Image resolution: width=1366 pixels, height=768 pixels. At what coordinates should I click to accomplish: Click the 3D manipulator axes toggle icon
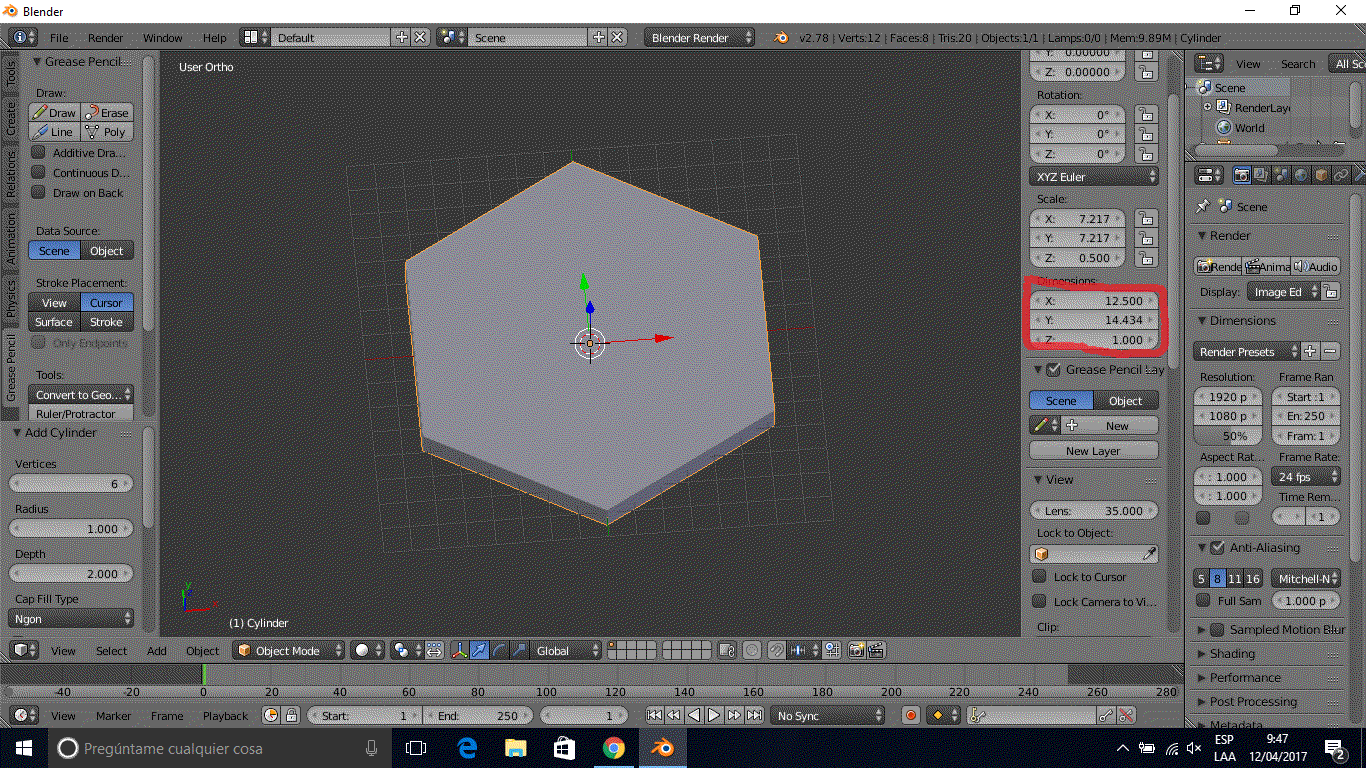click(x=460, y=650)
